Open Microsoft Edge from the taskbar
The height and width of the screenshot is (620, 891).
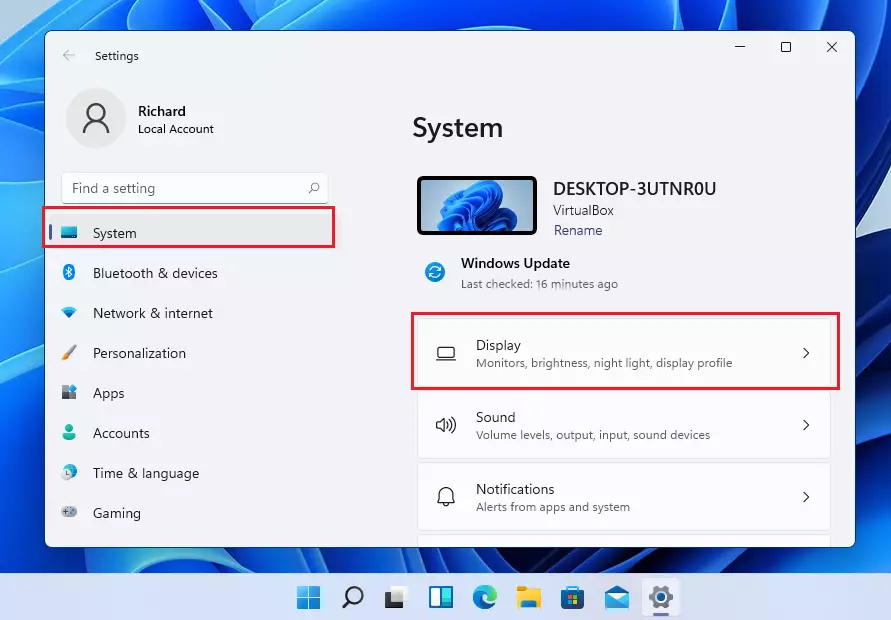pyautogui.click(x=485, y=597)
